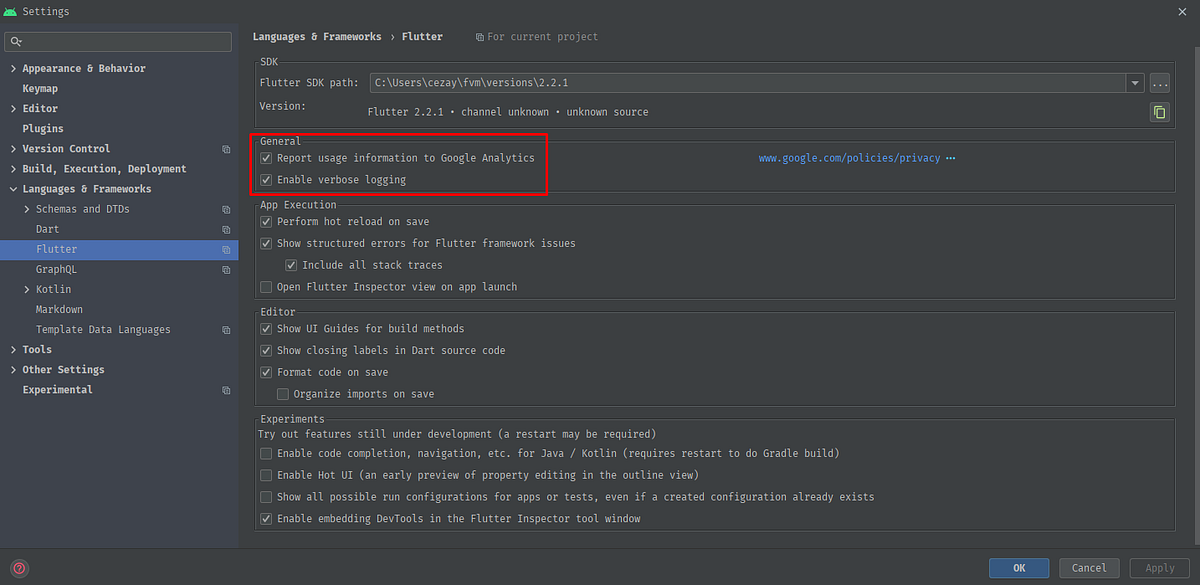
Task: Disable Report usage information to Google Analytics
Action: tap(266, 157)
